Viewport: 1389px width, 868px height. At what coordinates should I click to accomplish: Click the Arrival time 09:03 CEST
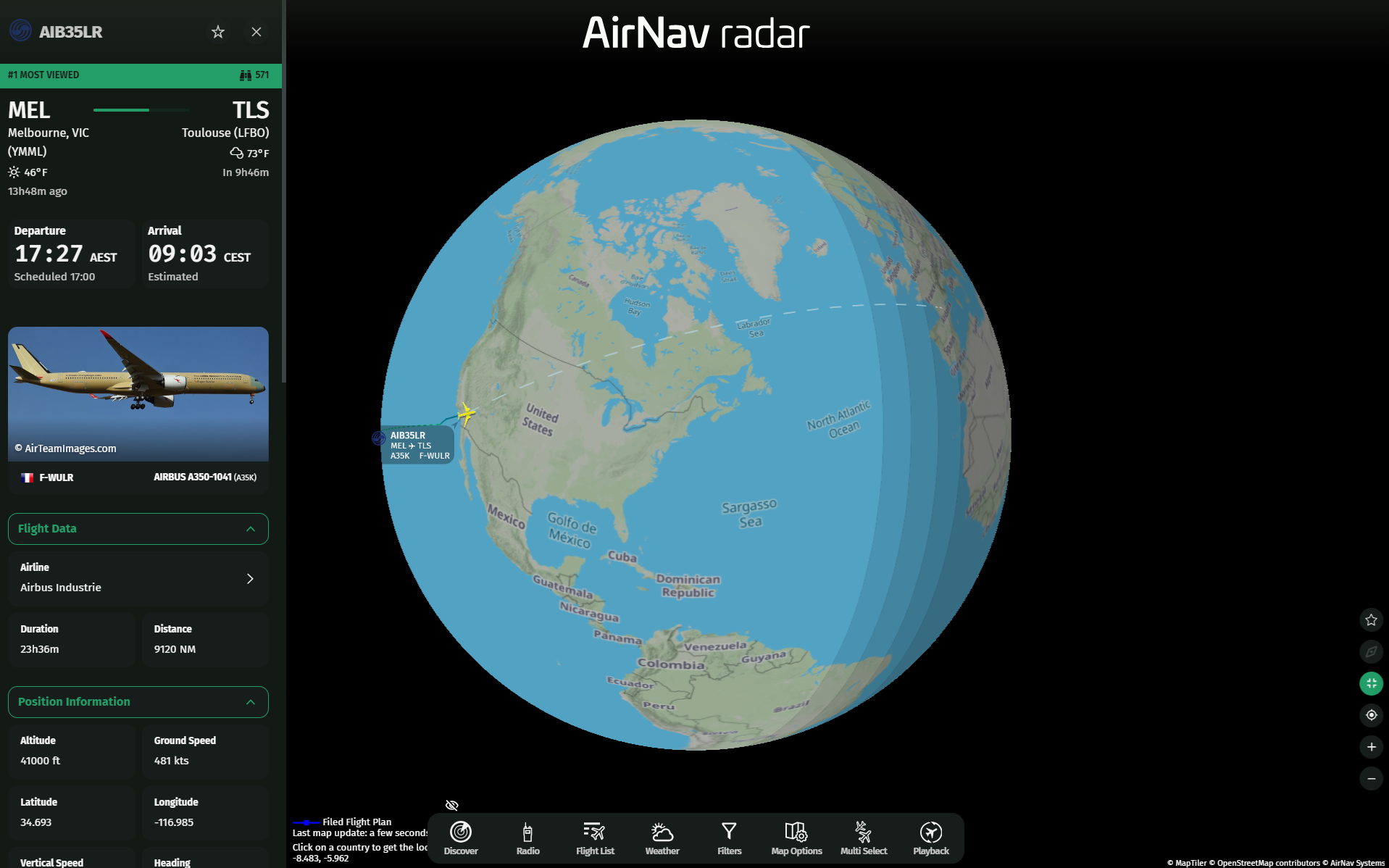coord(199,254)
